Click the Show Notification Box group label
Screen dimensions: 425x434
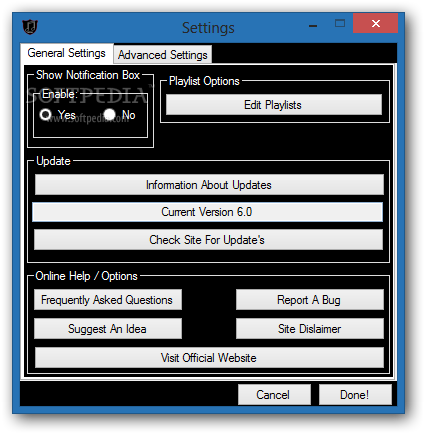(x=88, y=75)
